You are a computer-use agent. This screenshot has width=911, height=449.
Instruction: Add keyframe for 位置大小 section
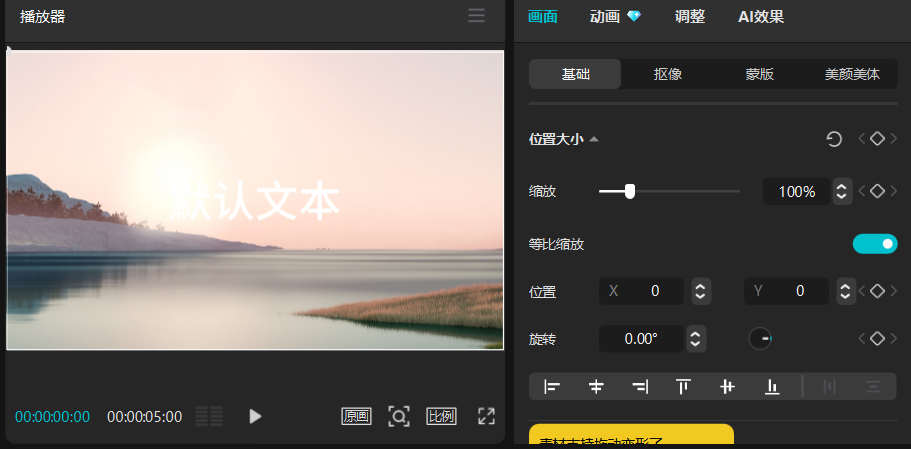click(x=877, y=139)
